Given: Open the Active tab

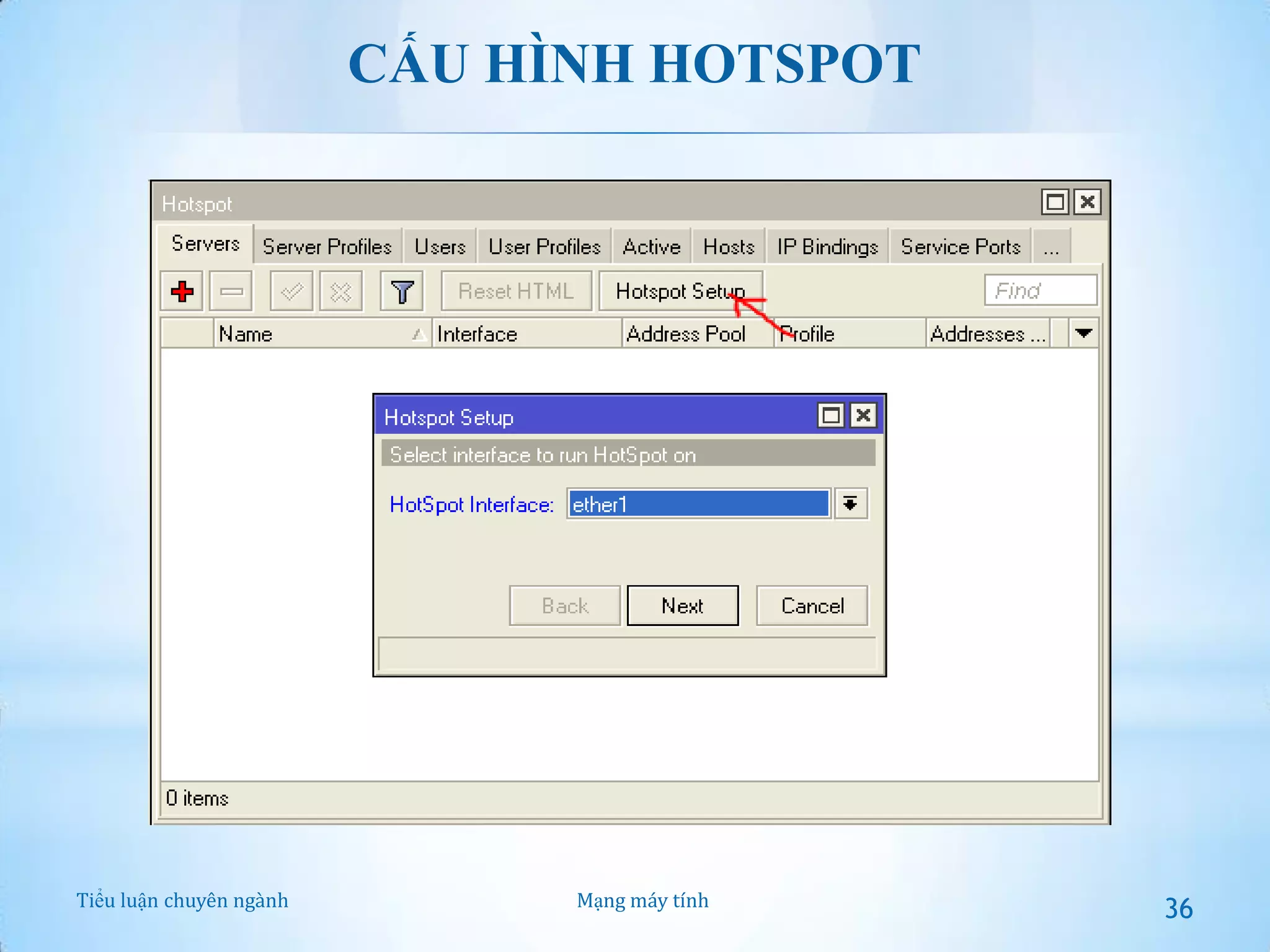Looking at the screenshot, I should [x=651, y=247].
